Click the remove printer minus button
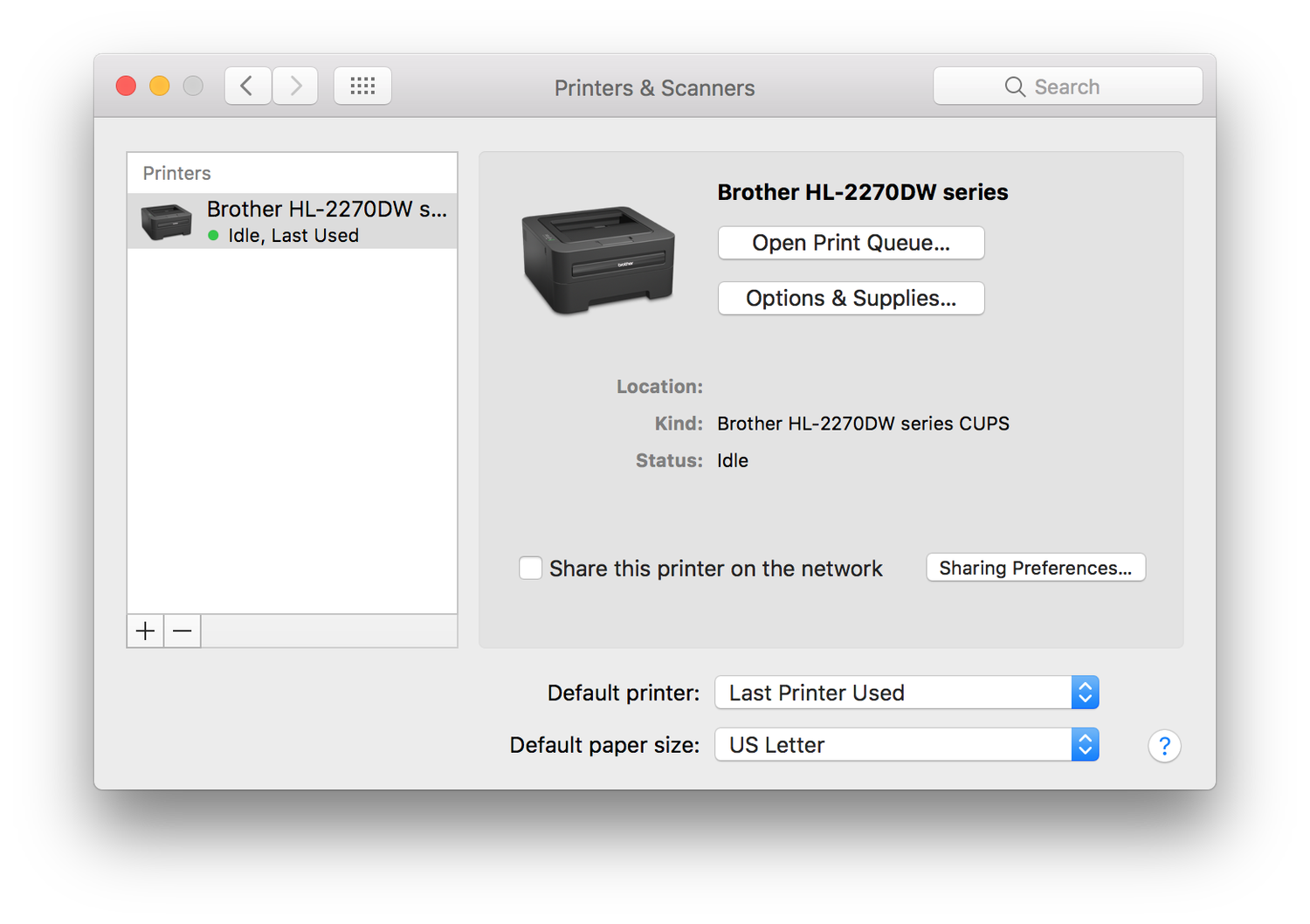The height and width of the screenshot is (924, 1310). tap(183, 631)
